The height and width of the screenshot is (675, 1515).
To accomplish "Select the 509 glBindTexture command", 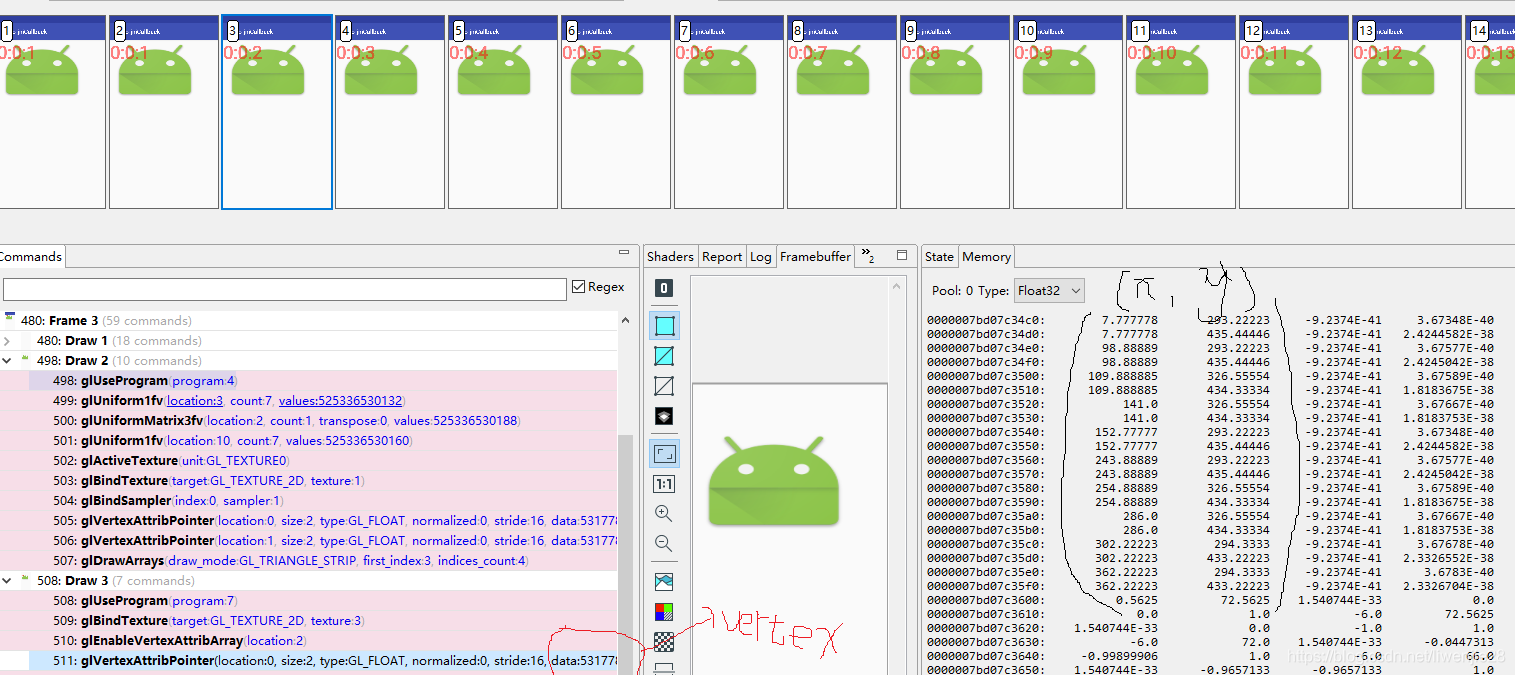I will pos(308,621).
